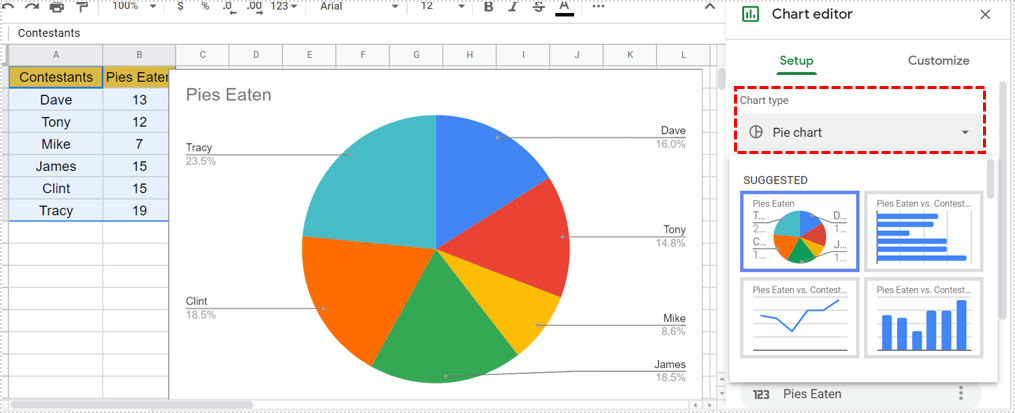Toggle bold formatting

(x=489, y=6)
